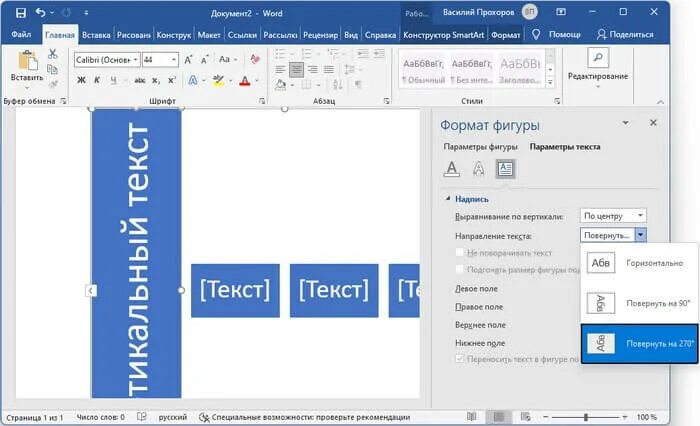The image size is (700, 426).
Task: Open the Направление текста dropdown arrow
Action: point(641,235)
